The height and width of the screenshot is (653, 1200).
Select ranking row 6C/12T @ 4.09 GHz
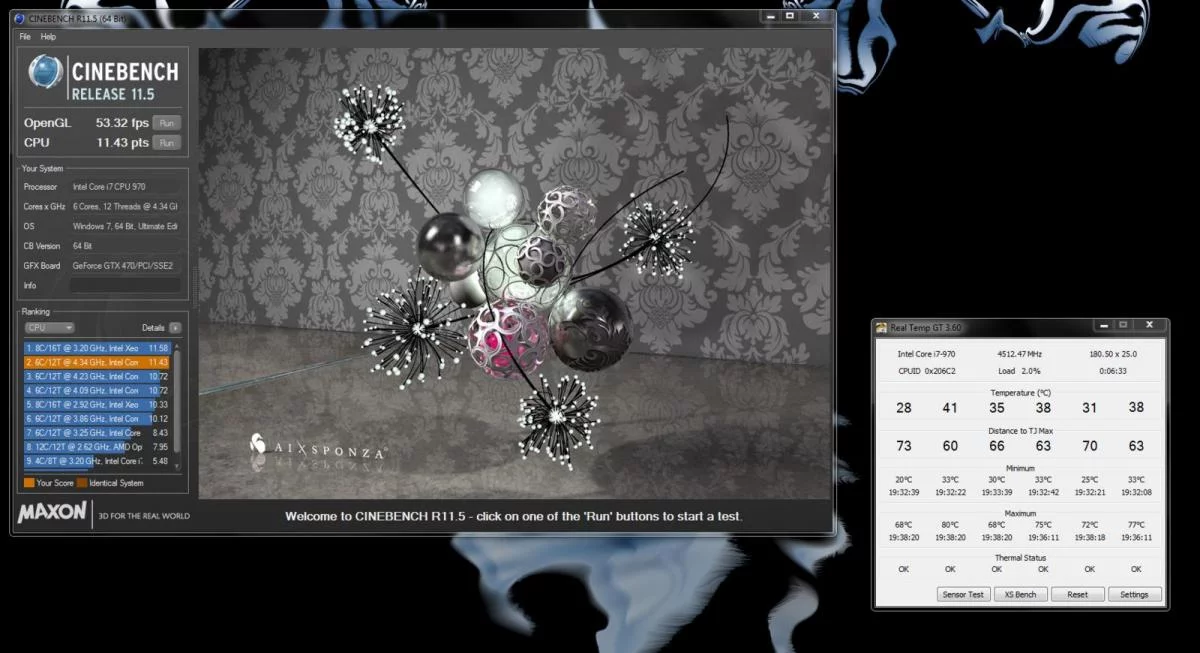(x=97, y=390)
